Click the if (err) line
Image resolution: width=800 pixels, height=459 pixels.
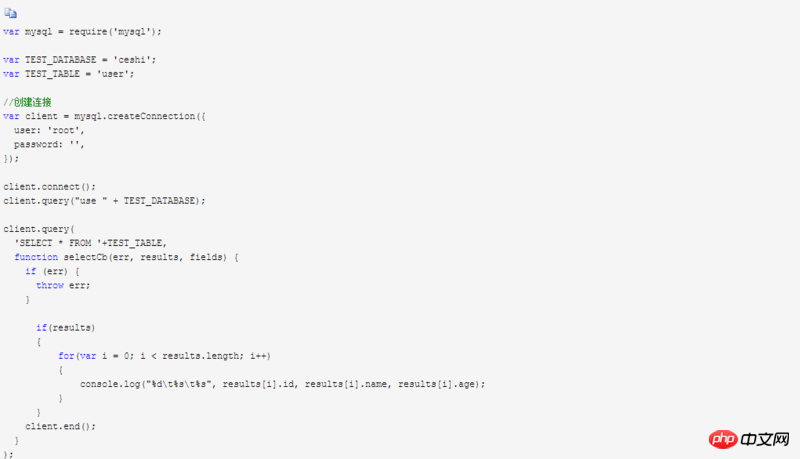tap(52, 271)
